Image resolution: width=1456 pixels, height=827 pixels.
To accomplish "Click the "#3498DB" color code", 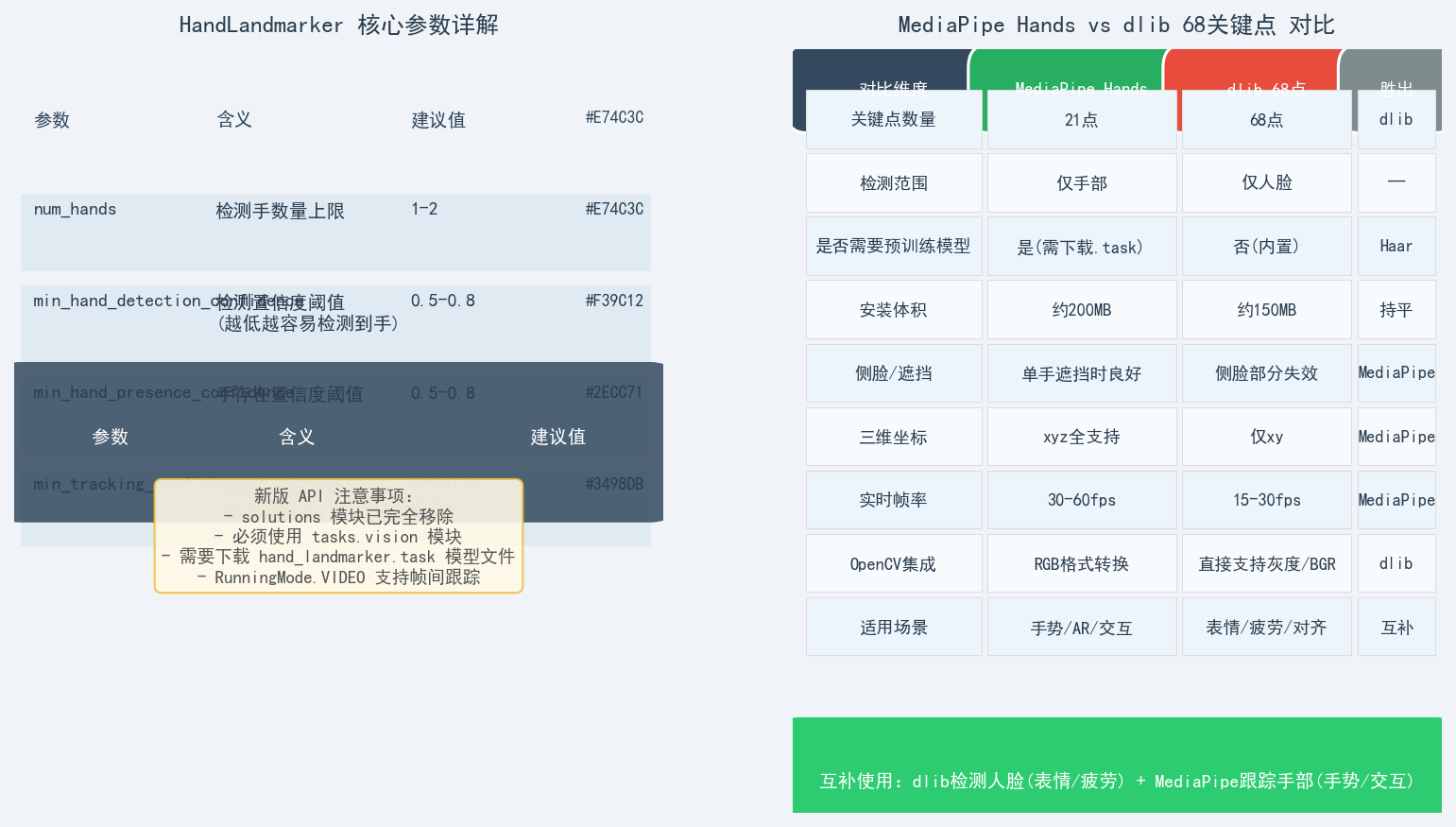I will (614, 484).
